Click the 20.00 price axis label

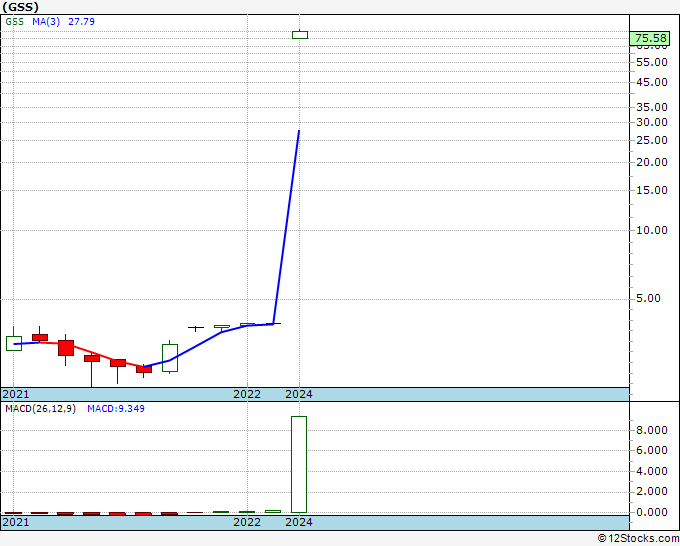pos(652,162)
